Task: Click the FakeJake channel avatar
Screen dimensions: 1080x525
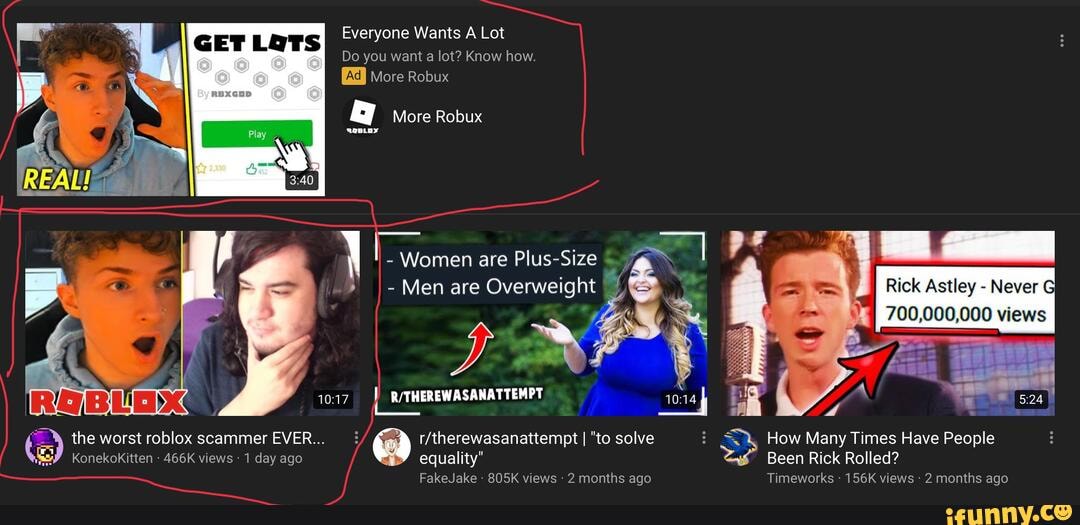Action: [x=392, y=447]
